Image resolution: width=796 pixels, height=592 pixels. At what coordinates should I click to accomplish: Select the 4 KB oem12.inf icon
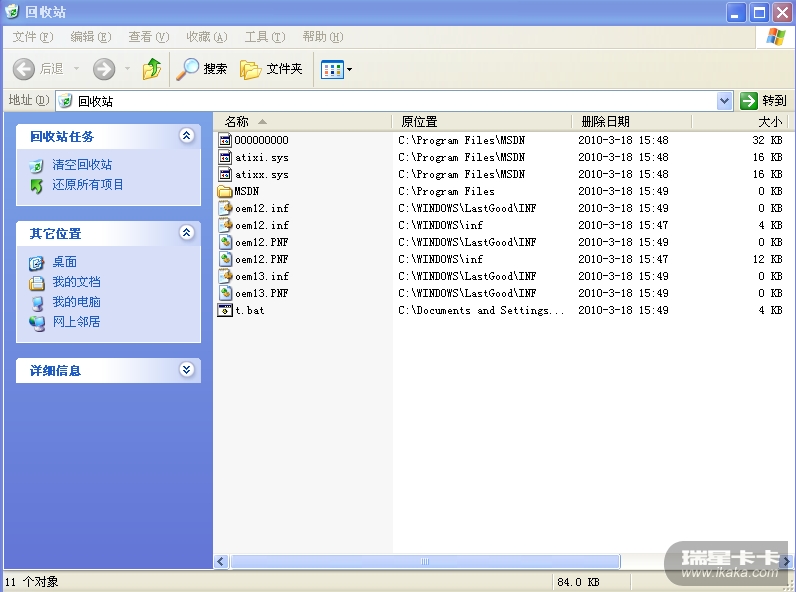coord(225,225)
